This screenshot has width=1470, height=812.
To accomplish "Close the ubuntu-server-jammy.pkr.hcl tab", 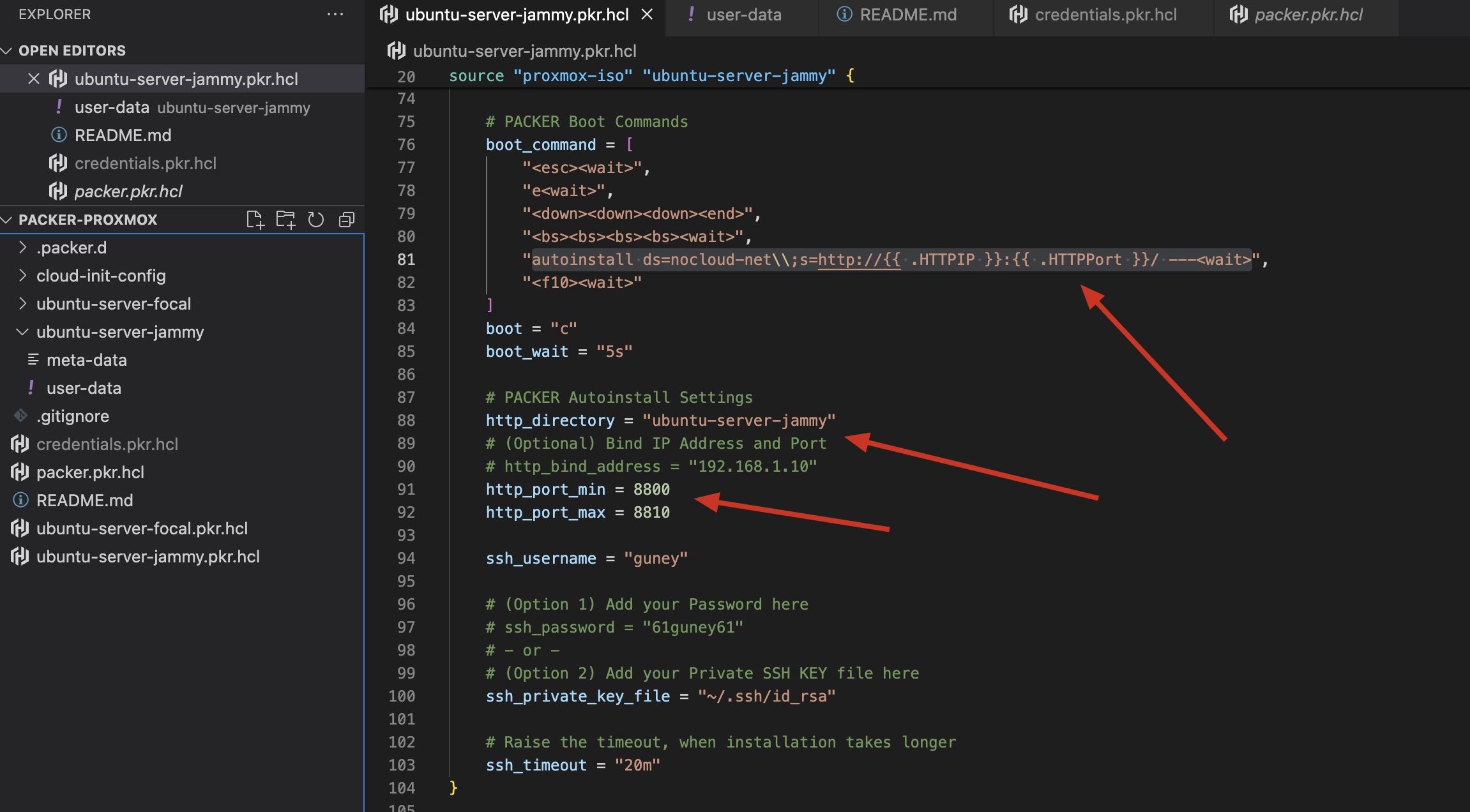I will pos(647,14).
